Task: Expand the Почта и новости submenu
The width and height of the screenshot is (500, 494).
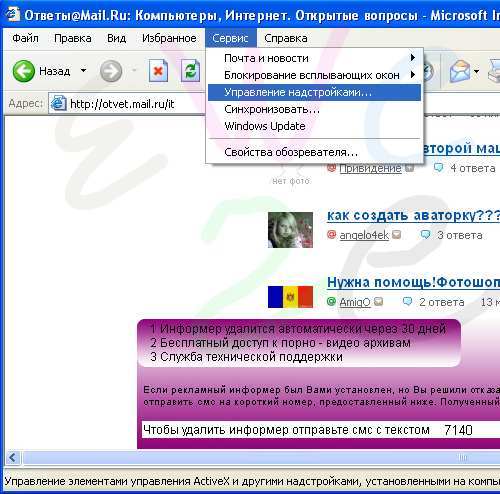Action: click(314, 58)
